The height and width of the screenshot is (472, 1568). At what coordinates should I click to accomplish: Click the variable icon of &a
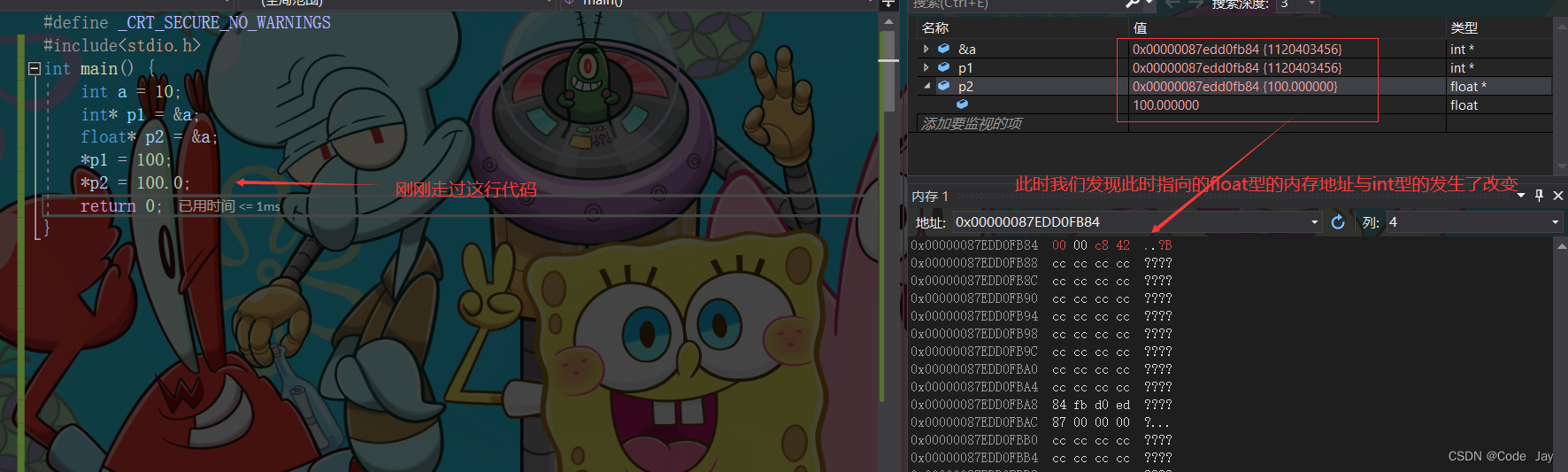coord(944,49)
